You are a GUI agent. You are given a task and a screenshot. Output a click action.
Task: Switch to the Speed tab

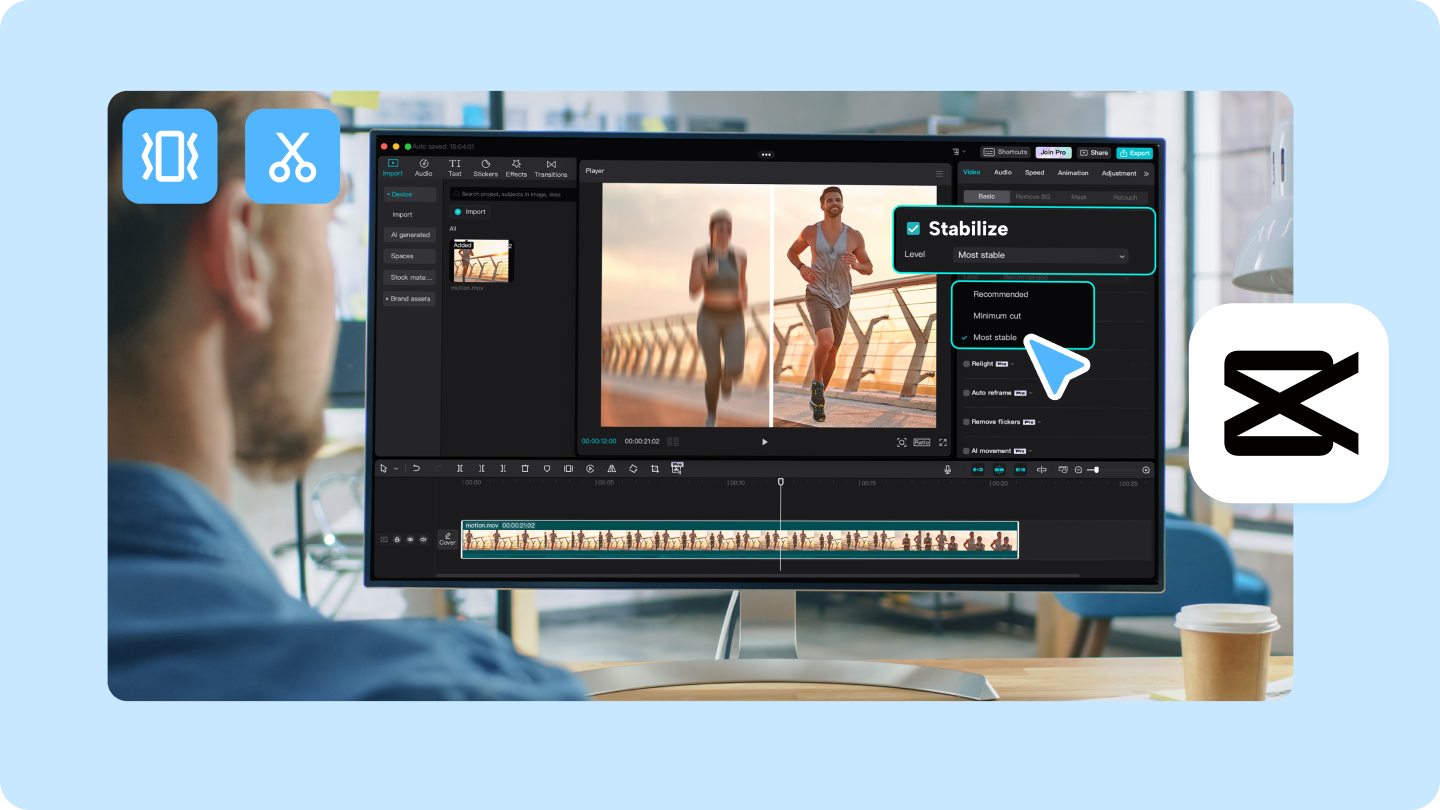[1034, 173]
